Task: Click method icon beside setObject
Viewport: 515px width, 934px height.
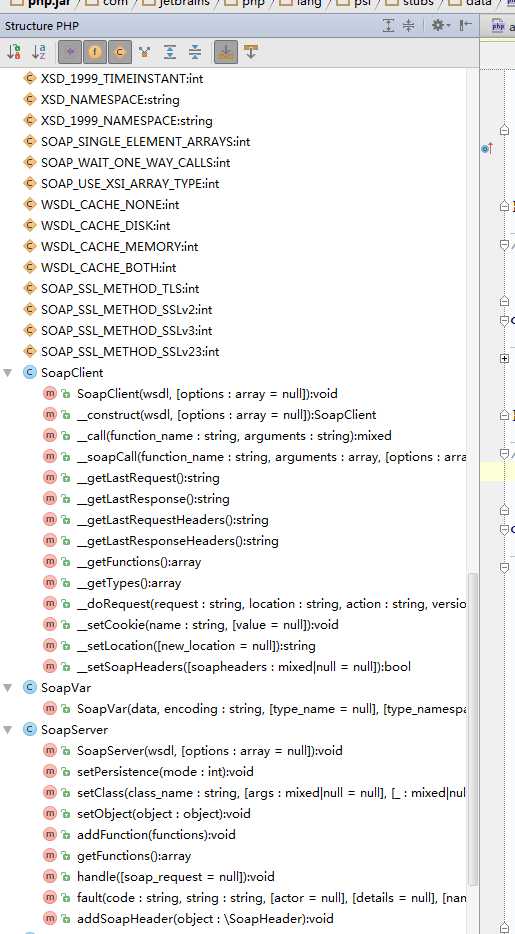Action: click(50, 814)
